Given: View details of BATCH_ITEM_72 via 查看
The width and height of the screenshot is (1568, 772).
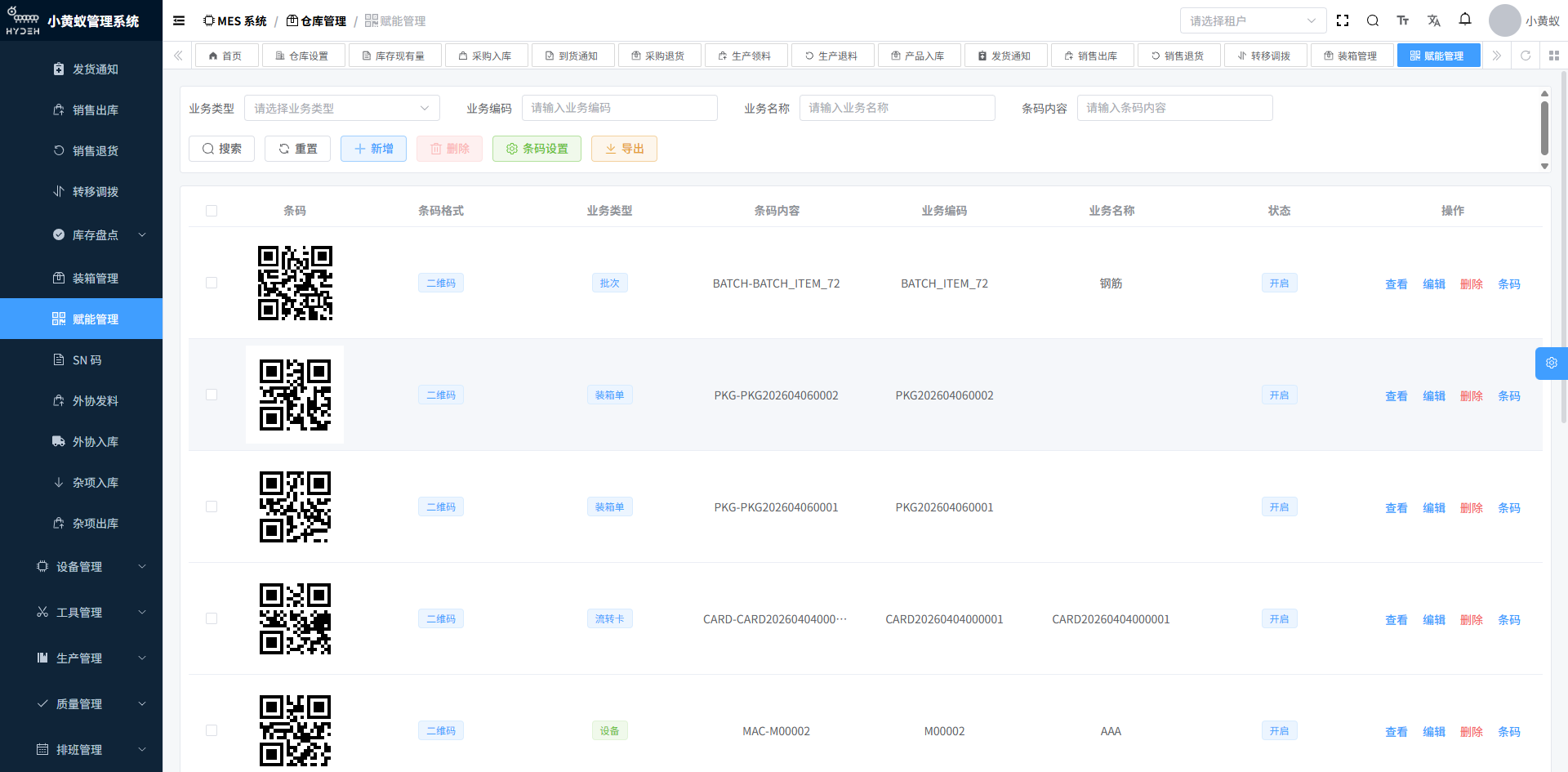Looking at the screenshot, I should click(1396, 283).
